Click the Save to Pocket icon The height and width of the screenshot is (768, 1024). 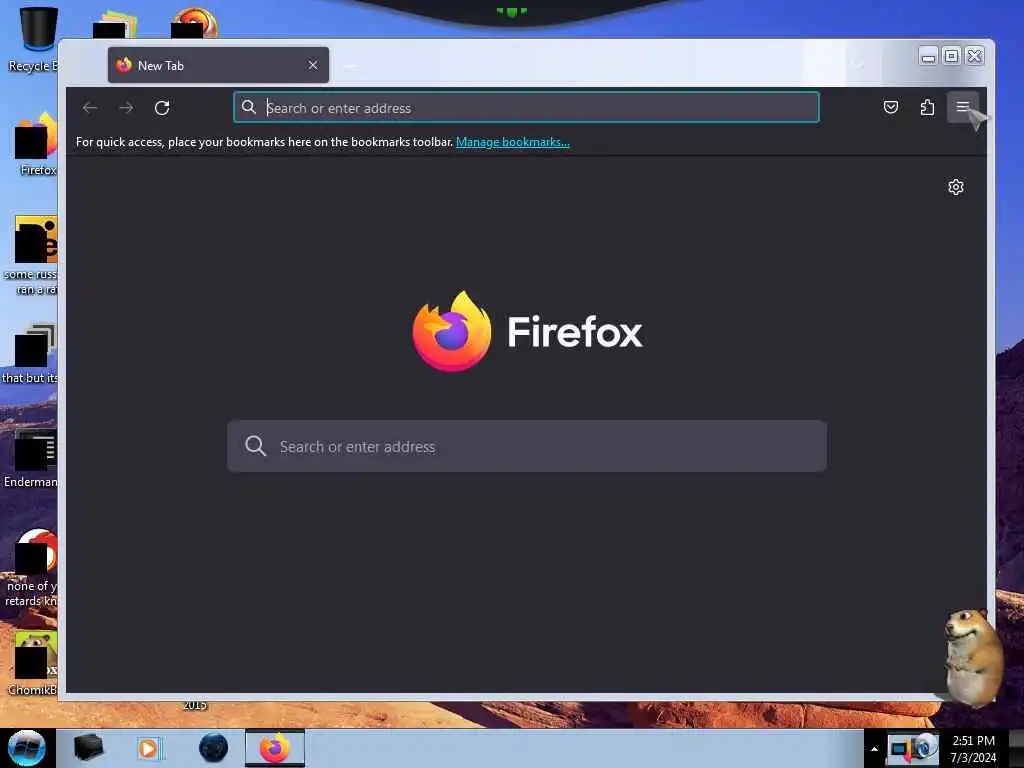point(891,107)
